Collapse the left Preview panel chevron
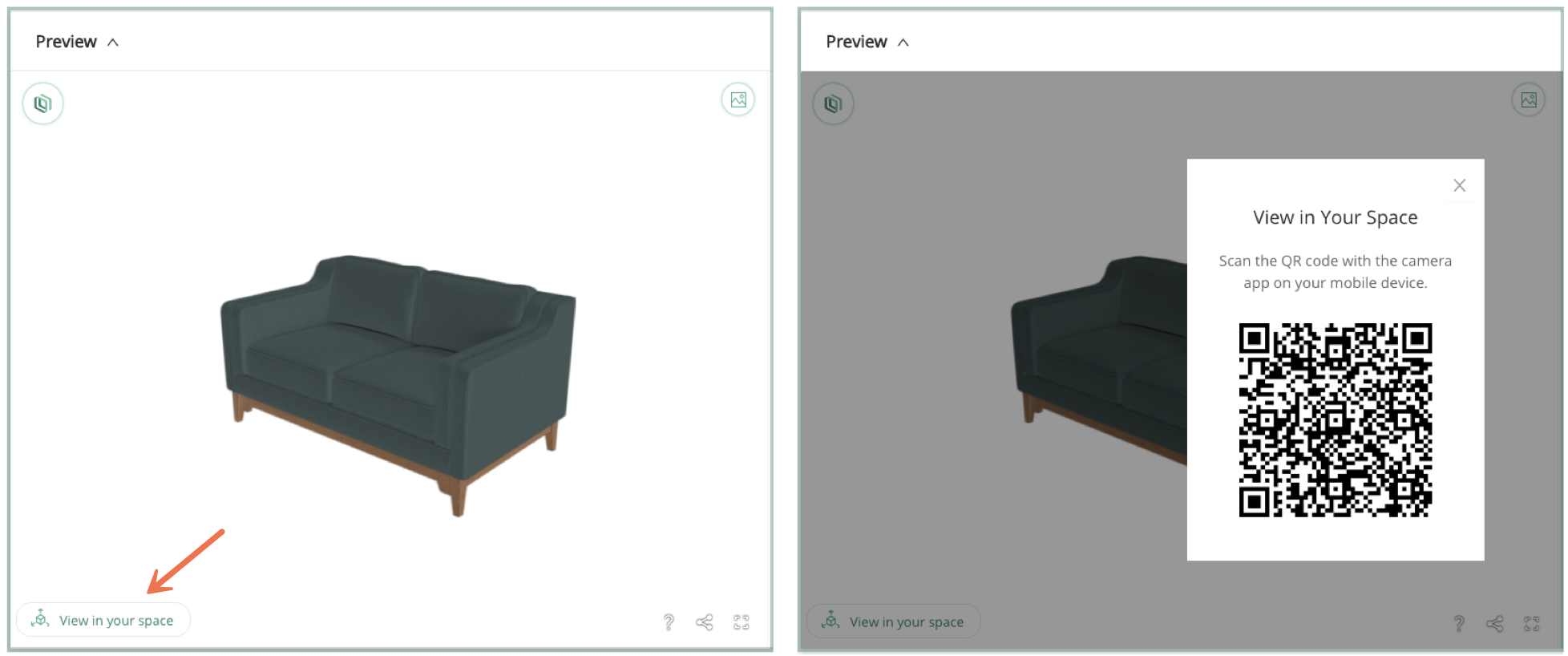 click(113, 43)
